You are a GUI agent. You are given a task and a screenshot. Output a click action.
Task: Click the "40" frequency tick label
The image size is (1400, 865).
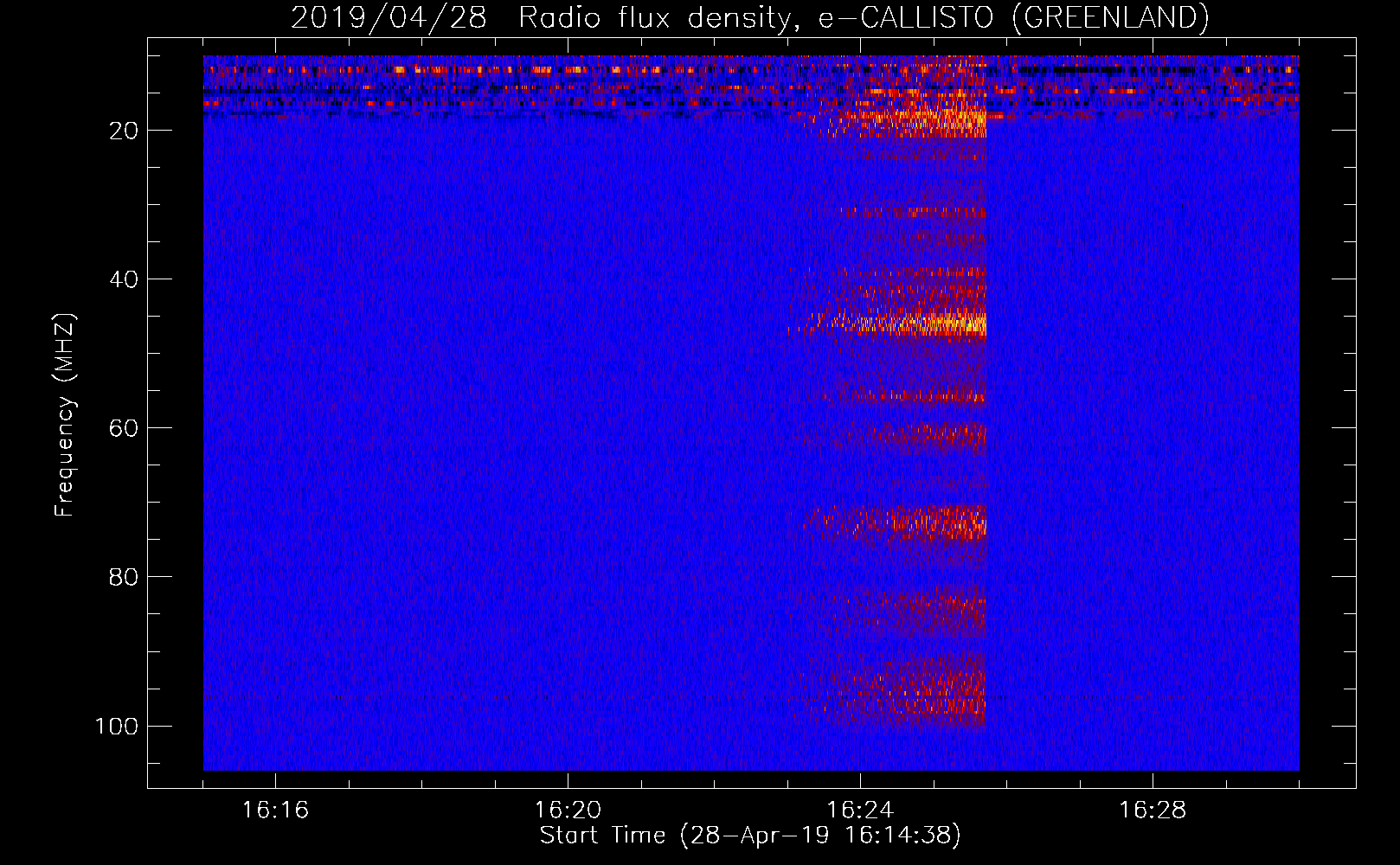coord(125,279)
